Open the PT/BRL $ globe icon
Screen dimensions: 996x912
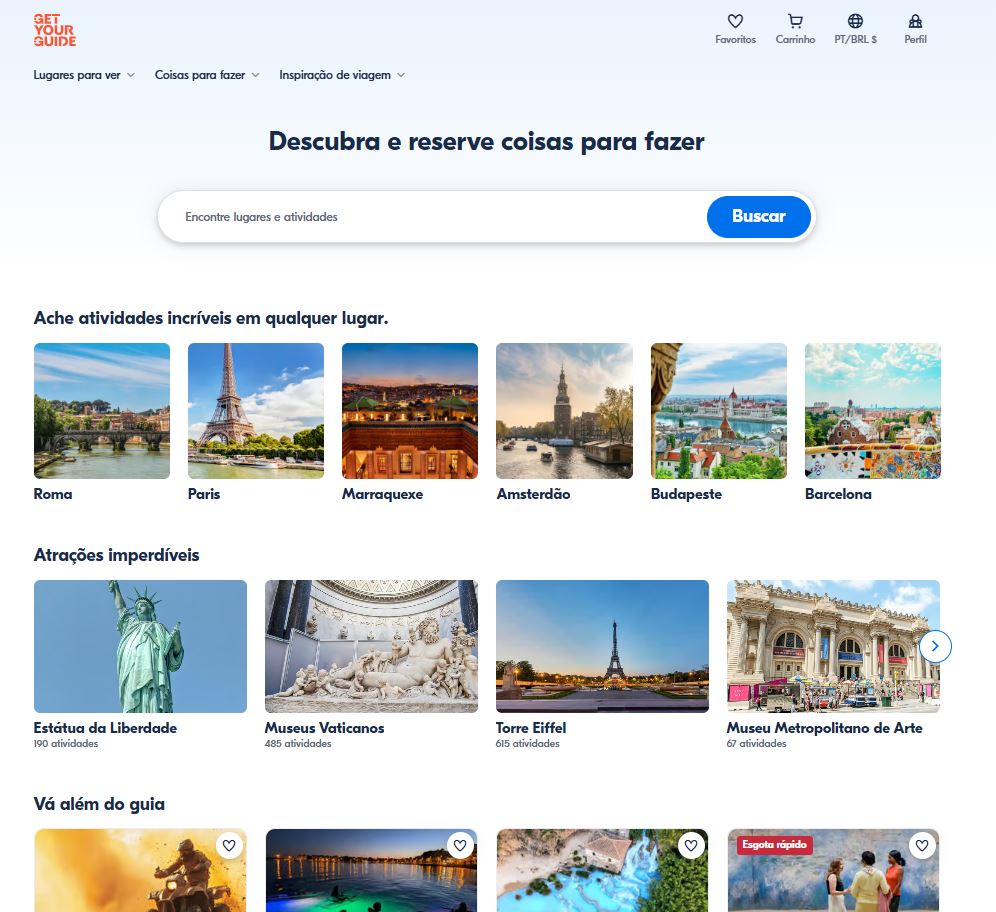tap(855, 22)
